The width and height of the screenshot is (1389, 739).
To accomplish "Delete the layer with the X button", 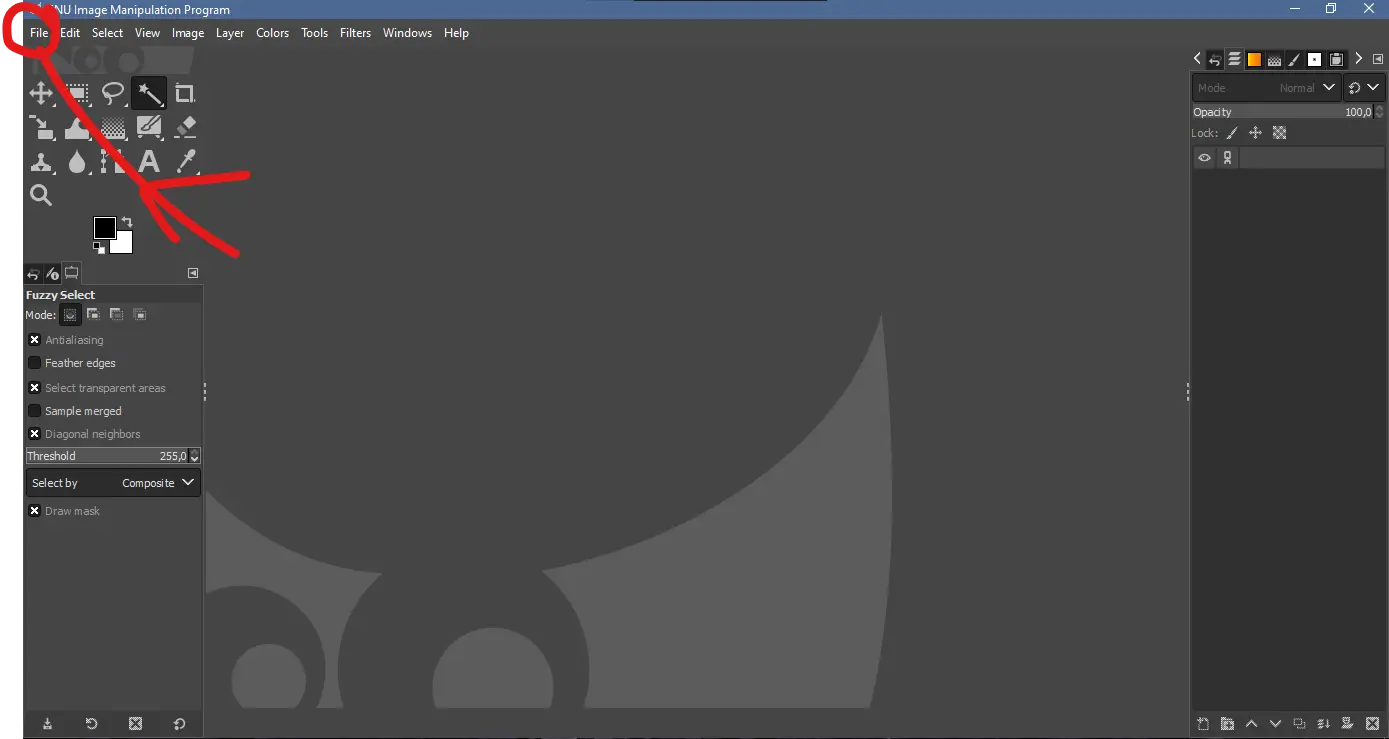I will [1372, 724].
